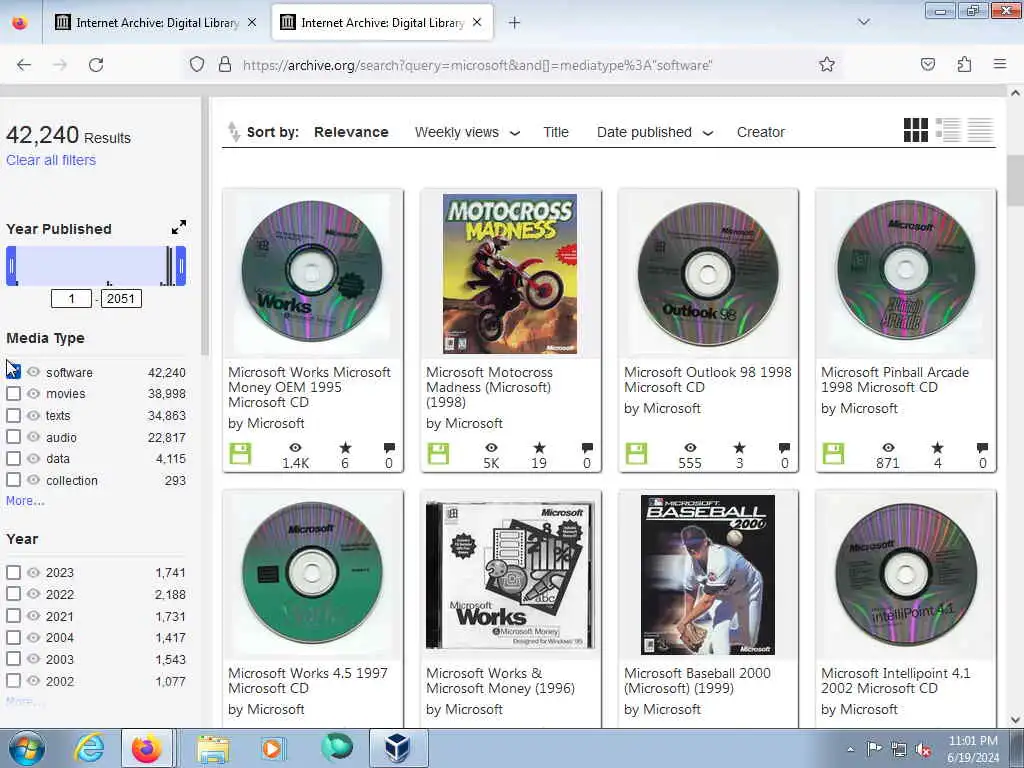1024x768 pixels.
Task: Toggle the eye icon next to collection
Action: tap(33, 480)
